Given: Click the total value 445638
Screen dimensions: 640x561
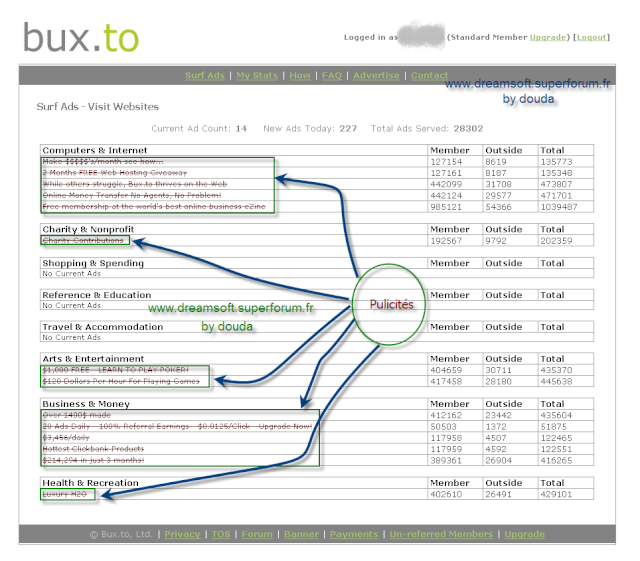Looking at the screenshot, I should [x=556, y=382].
